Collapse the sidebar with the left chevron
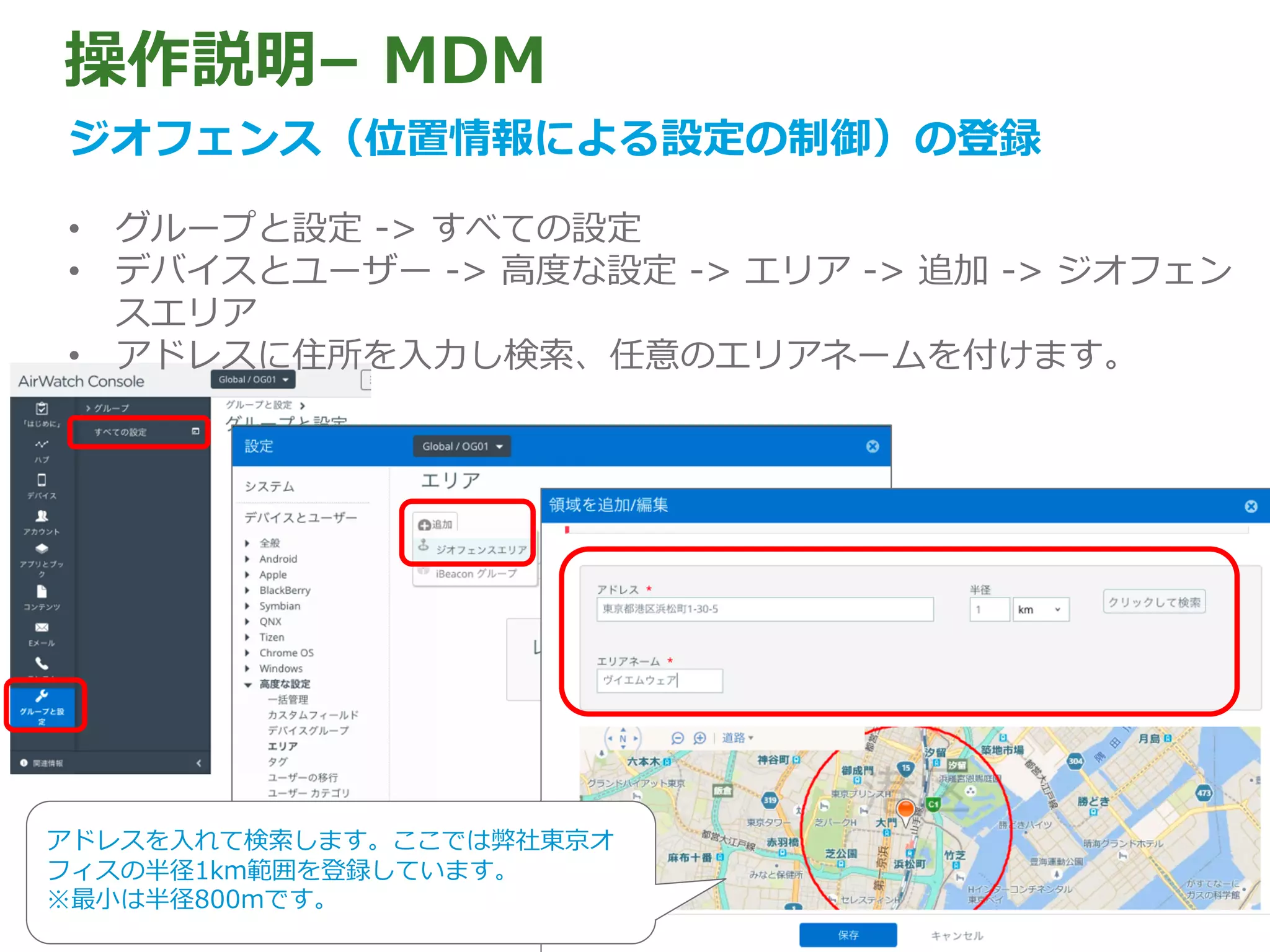1270x952 pixels. click(x=198, y=763)
